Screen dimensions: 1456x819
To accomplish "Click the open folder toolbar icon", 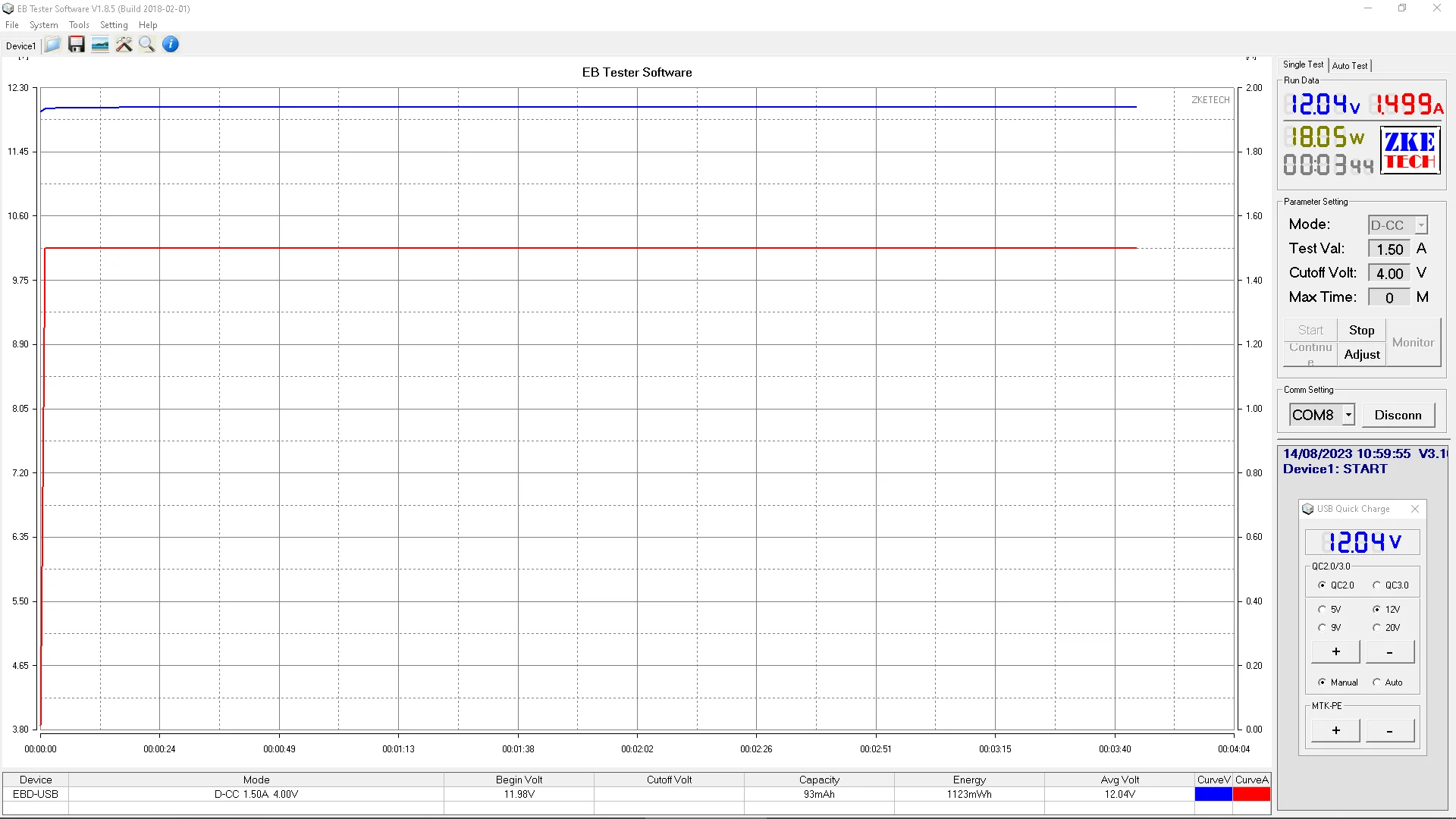I will point(52,45).
